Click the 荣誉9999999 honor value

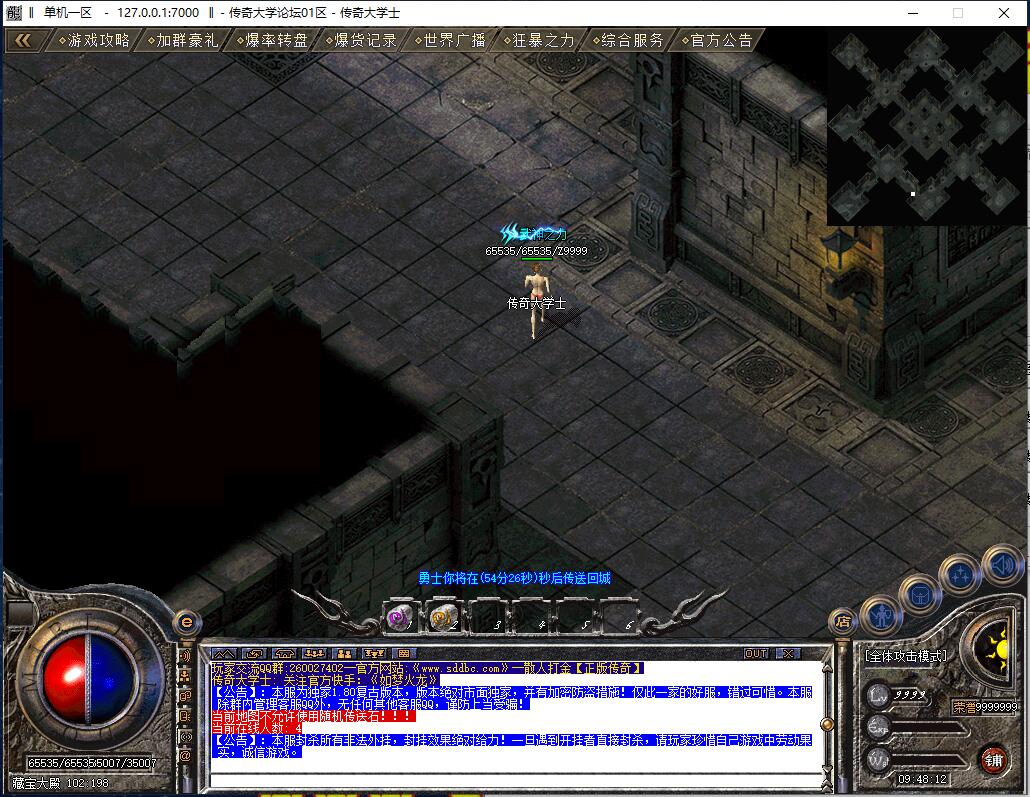coord(985,707)
